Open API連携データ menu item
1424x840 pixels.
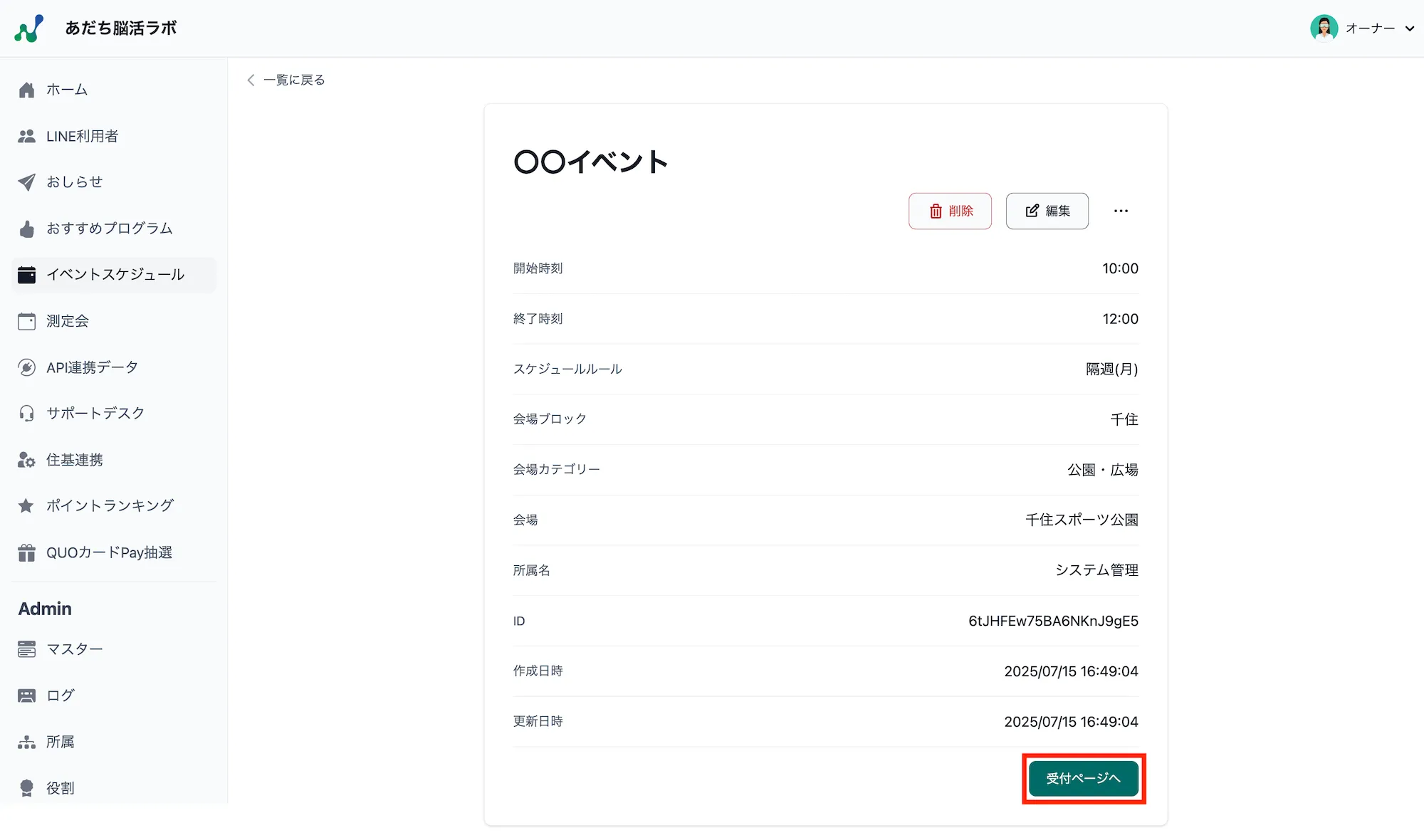[x=91, y=367]
